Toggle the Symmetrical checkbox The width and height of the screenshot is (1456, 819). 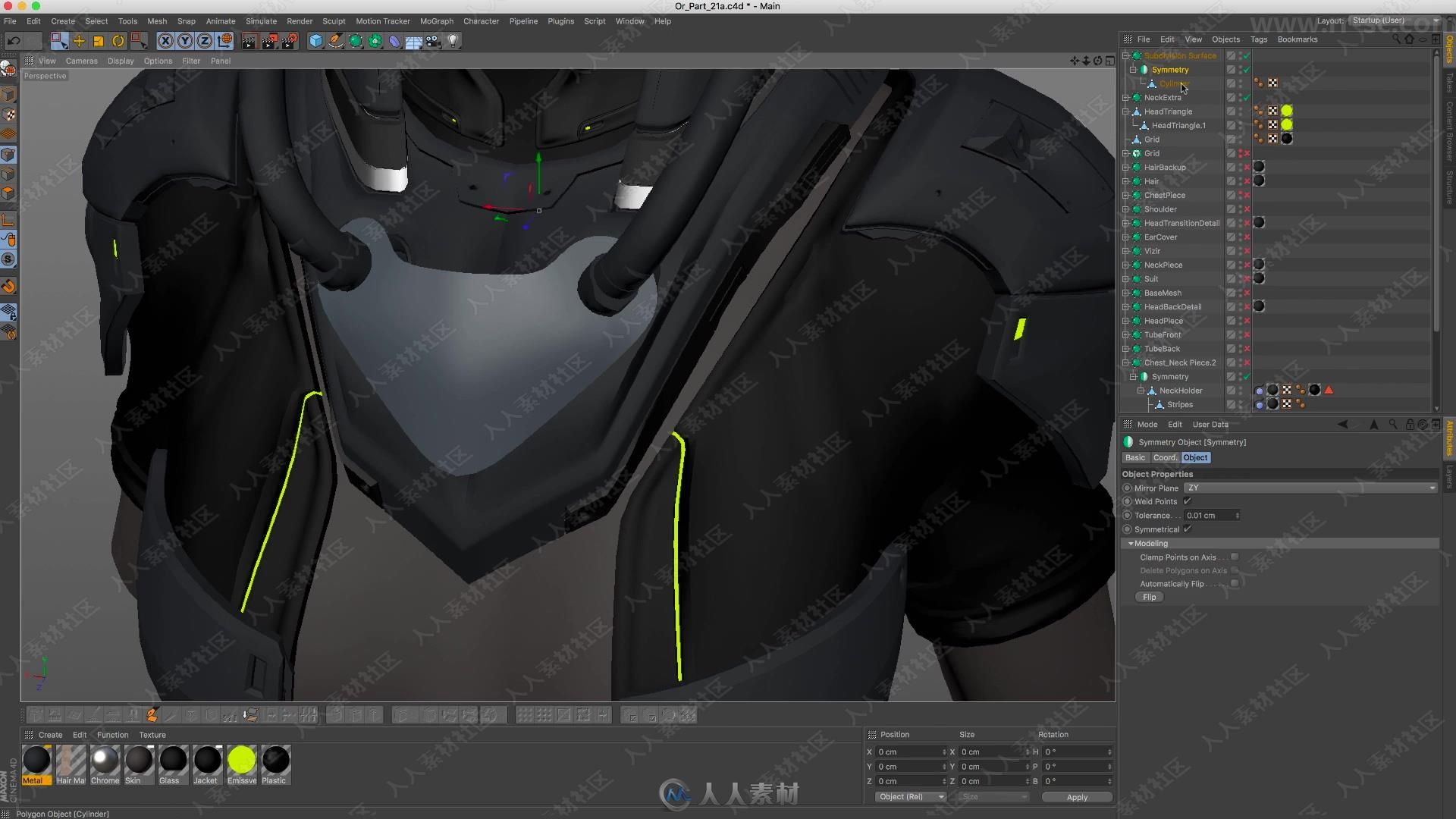pos(1188,529)
